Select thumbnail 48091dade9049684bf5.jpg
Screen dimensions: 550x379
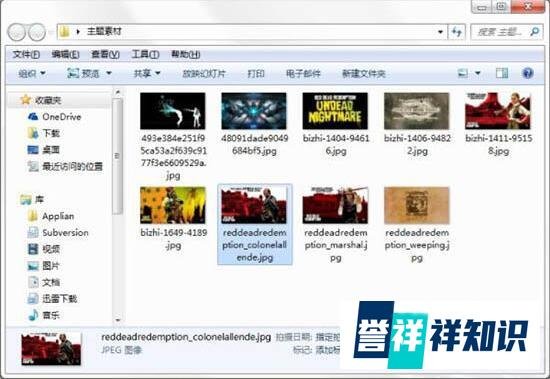pos(254,111)
